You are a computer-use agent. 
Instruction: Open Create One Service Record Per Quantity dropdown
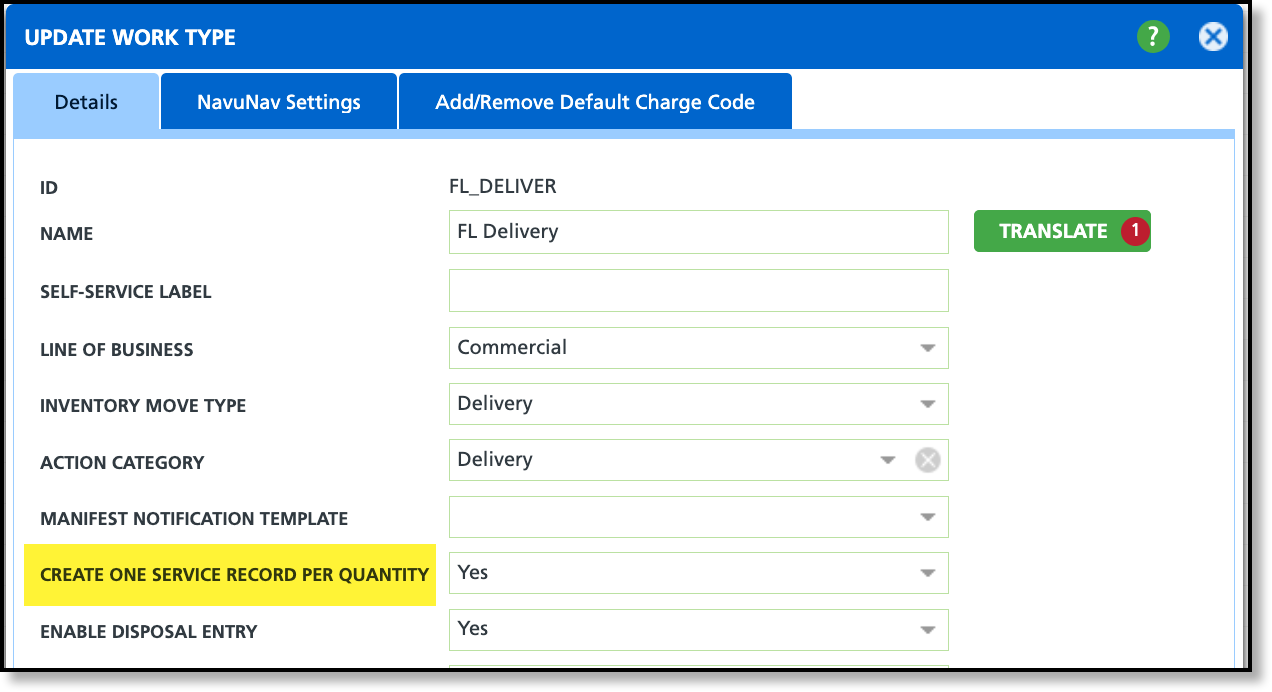927,573
